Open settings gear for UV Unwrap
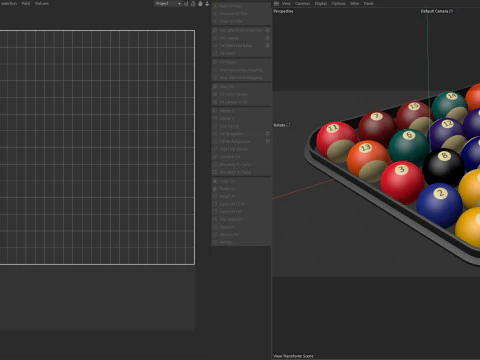The width and height of the screenshot is (480, 360). 267,38
